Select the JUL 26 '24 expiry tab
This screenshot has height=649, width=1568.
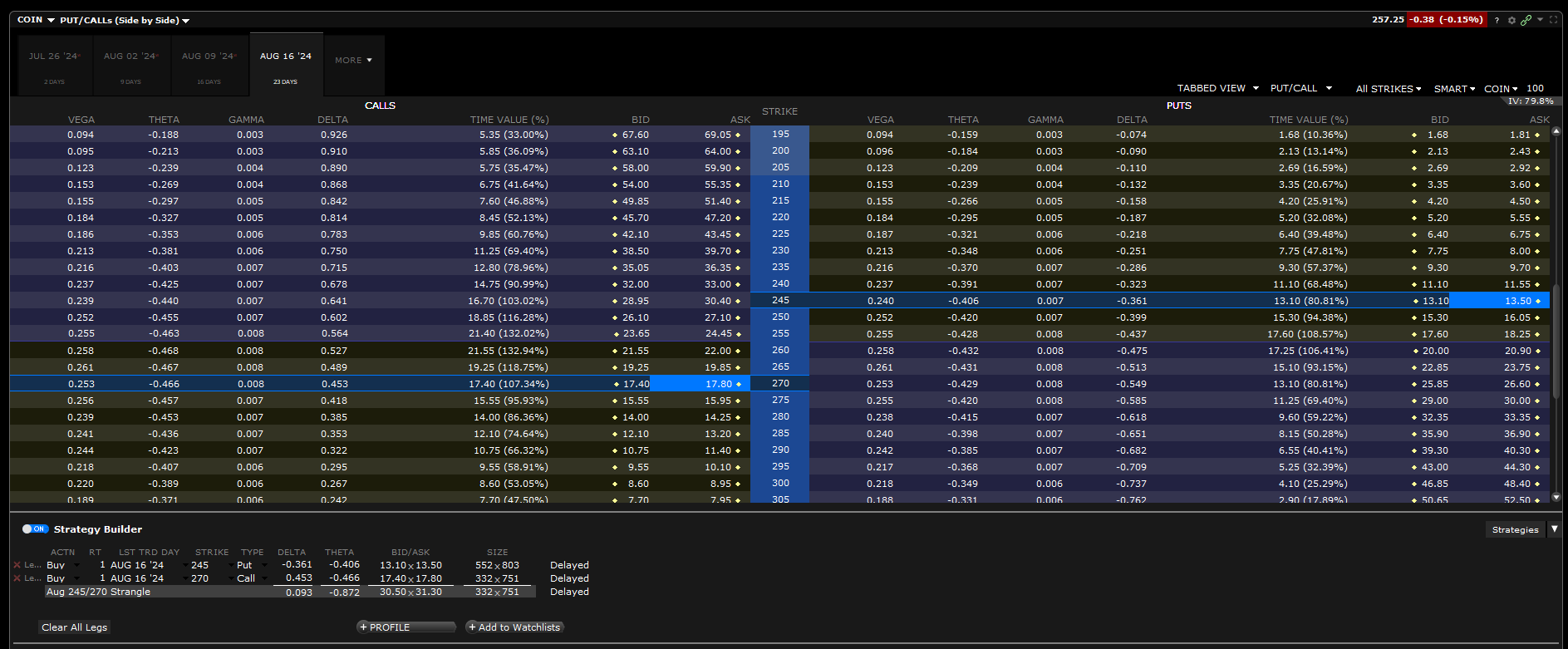coord(54,65)
